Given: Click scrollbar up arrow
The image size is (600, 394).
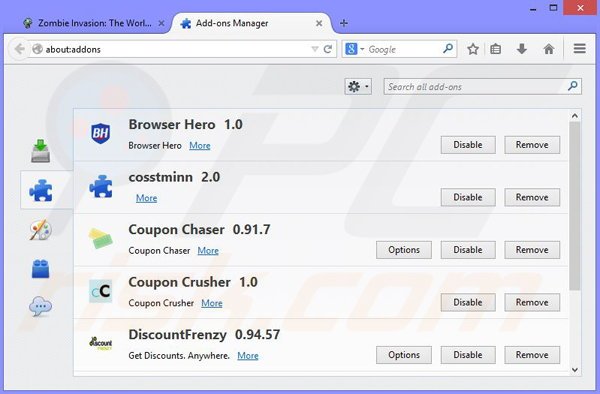Looking at the screenshot, I should click(x=574, y=116).
